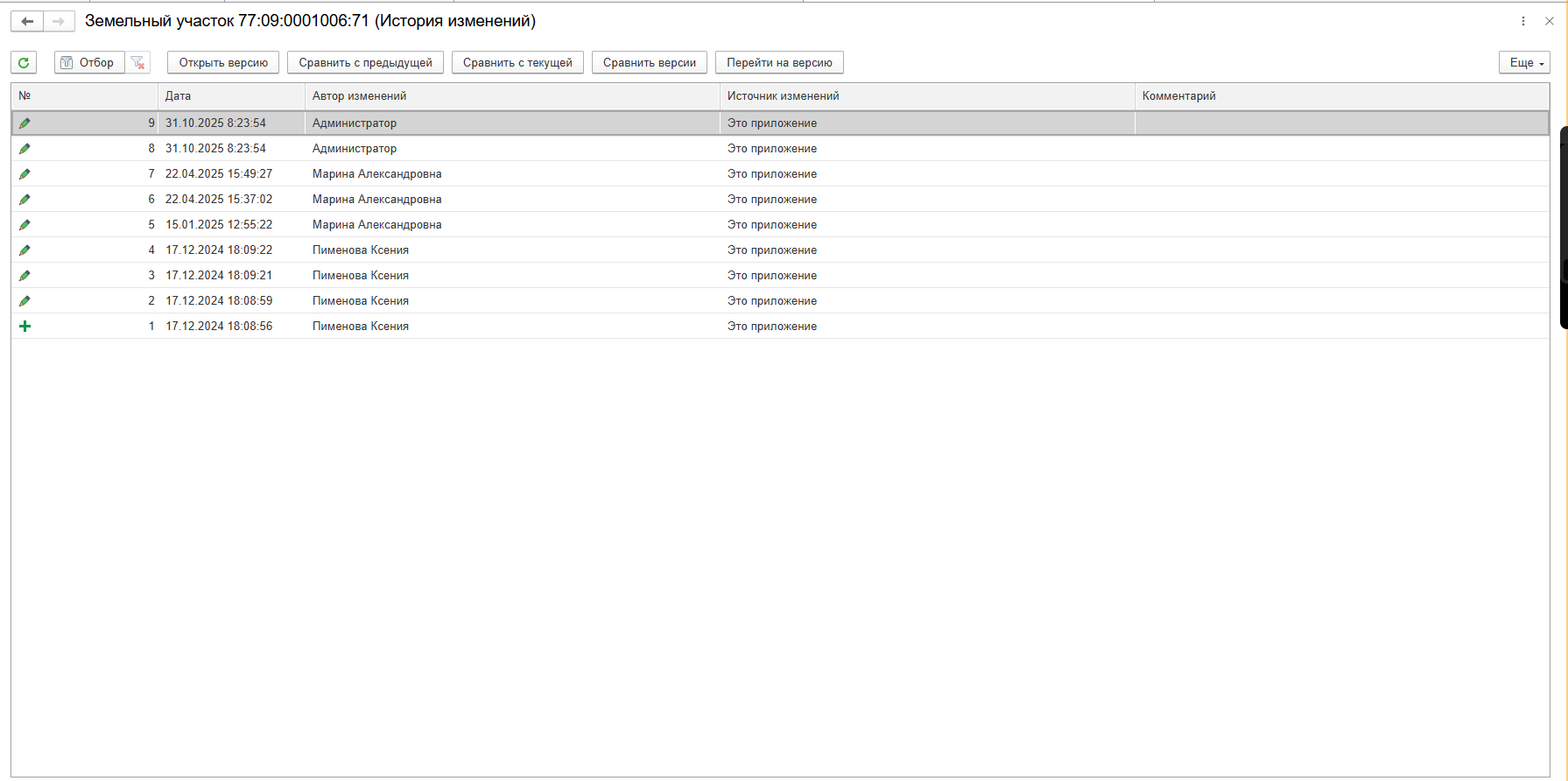Viewport: 1568px width, 781px height.
Task: Click the comment cell of version 9
Action: click(x=1342, y=123)
